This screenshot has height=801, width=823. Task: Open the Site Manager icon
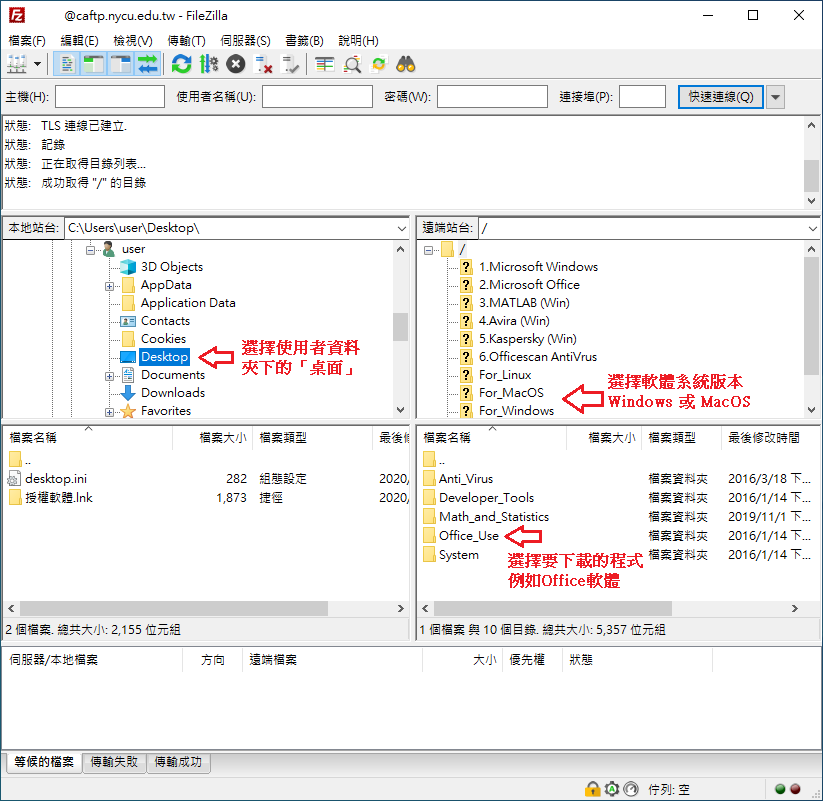17,65
